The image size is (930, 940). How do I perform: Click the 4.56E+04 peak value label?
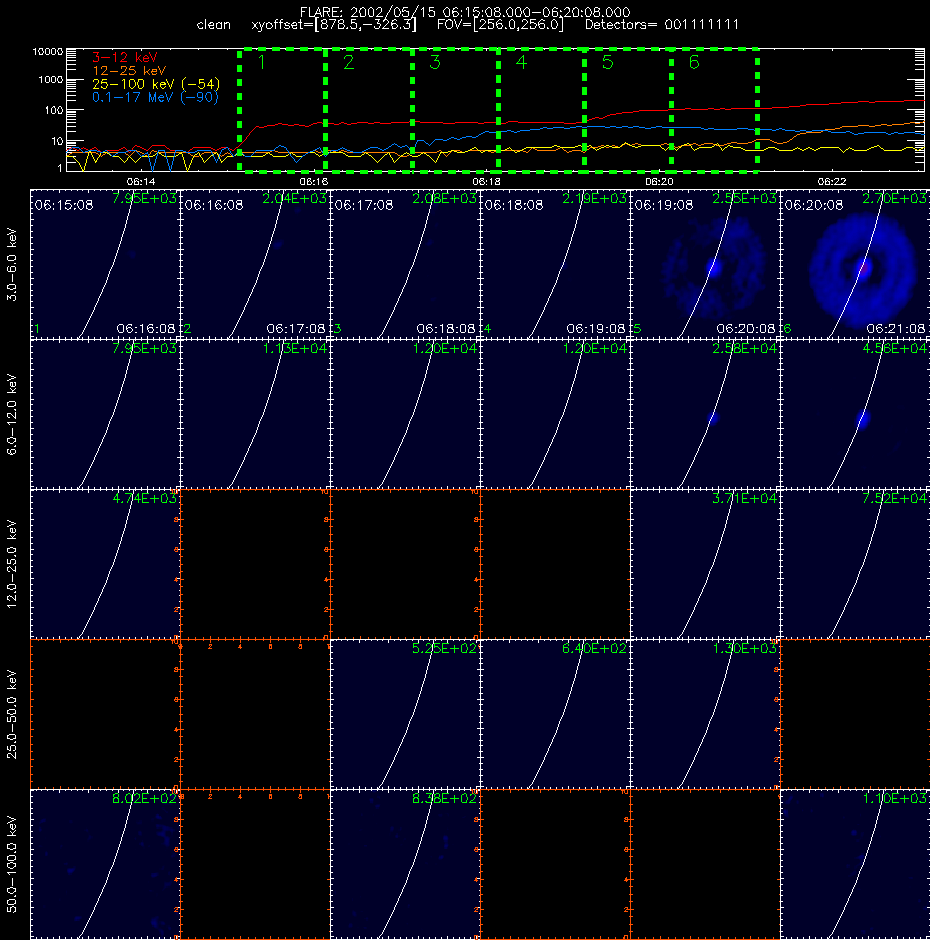pos(895,348)
